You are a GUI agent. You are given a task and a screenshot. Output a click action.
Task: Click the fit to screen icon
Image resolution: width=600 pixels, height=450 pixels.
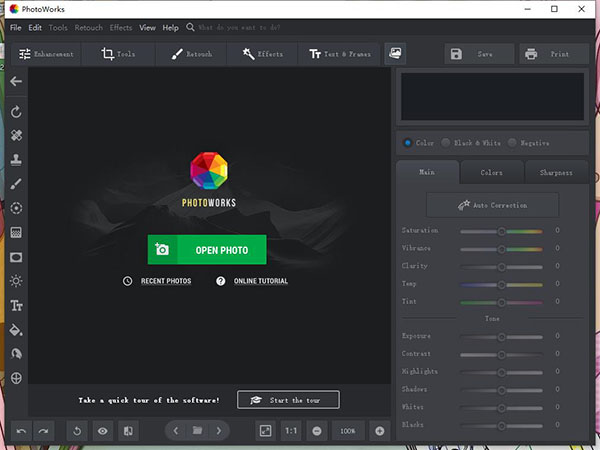point(266,431)
